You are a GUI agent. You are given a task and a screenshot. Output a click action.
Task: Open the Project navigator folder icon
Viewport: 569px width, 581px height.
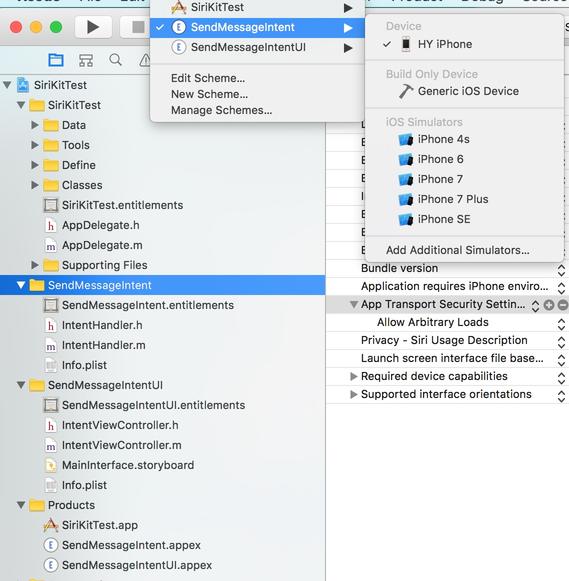point(56,60)
